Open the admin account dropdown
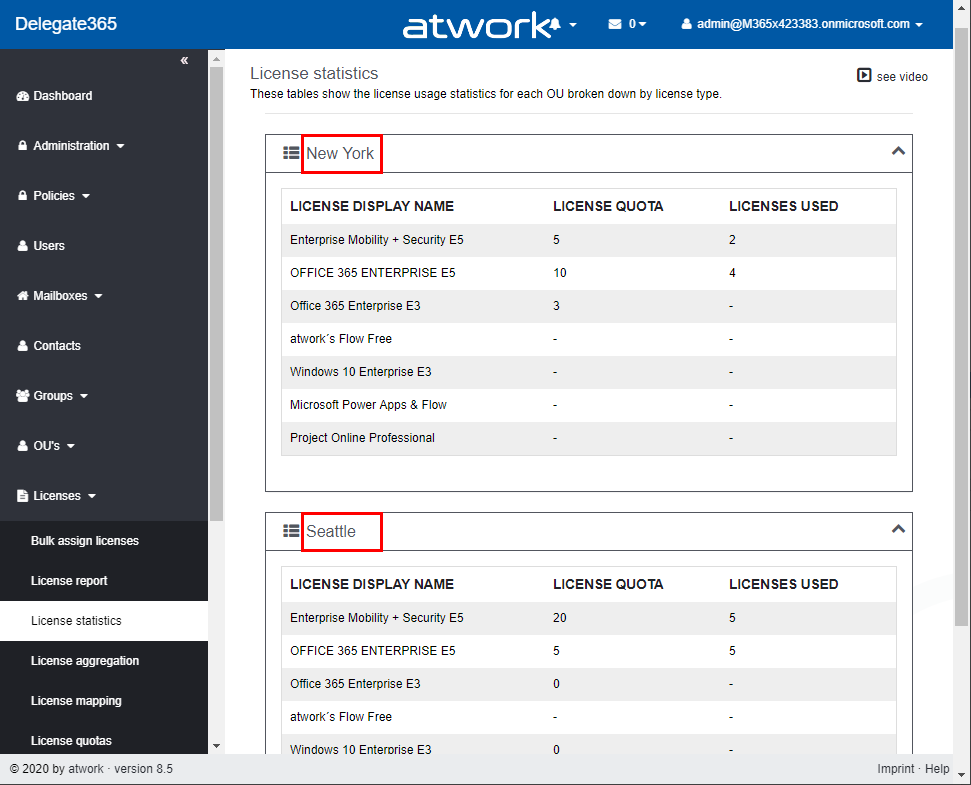Screen dimensions: 971x785 pos(801,24)
